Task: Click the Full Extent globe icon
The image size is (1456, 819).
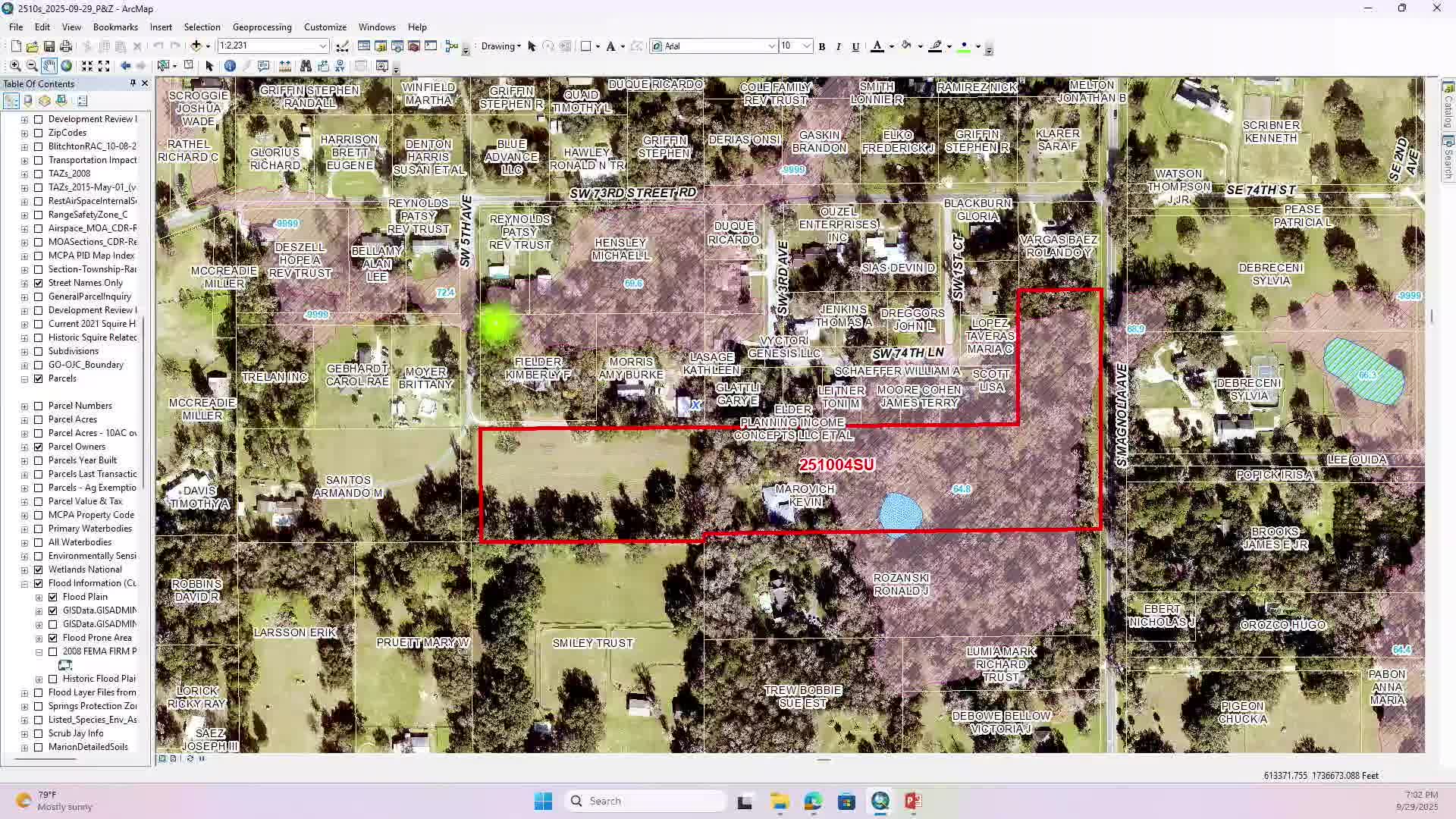Action: [x=65, y=66]
